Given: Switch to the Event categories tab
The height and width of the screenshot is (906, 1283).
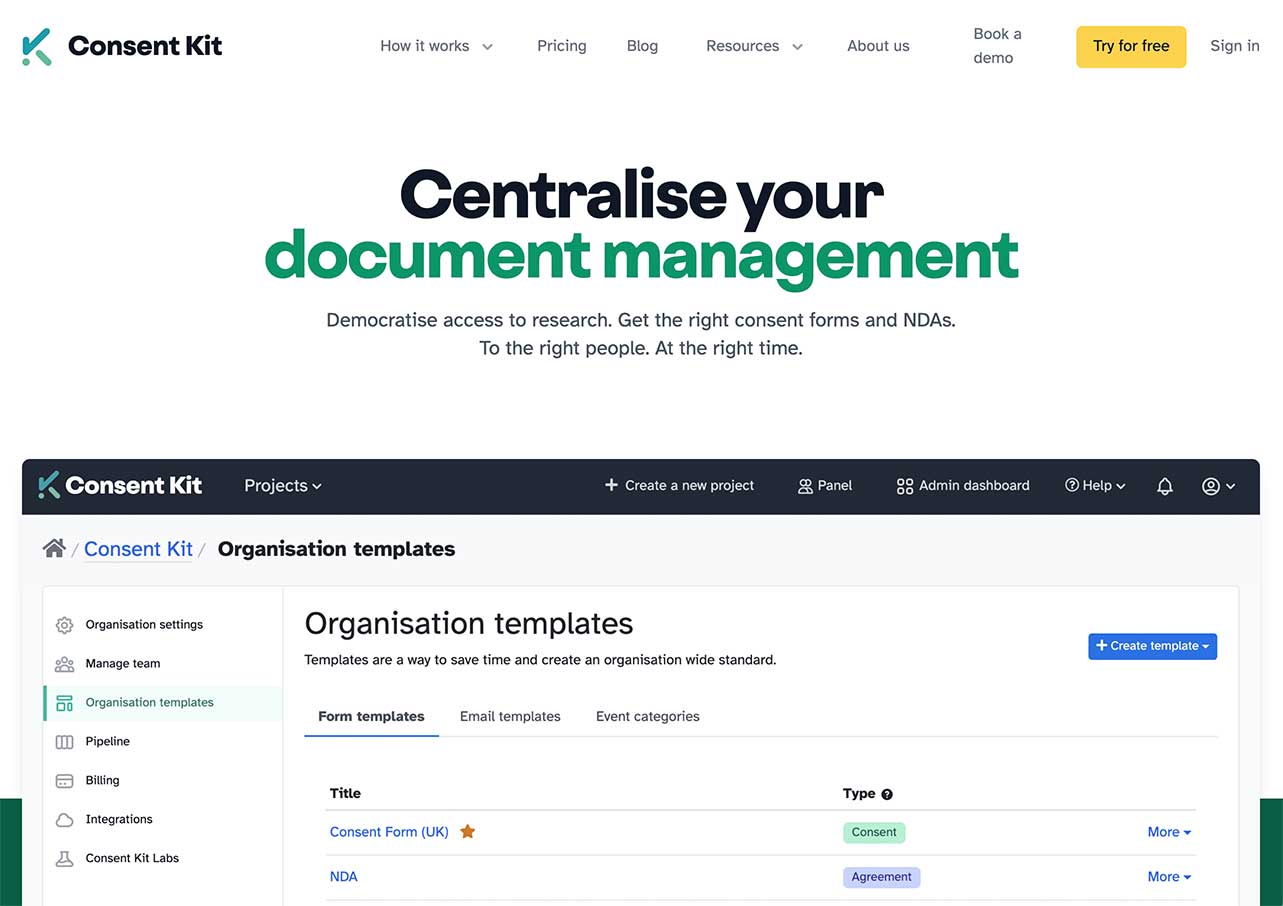Looking at the screenshot, I should tap(648, 717).
